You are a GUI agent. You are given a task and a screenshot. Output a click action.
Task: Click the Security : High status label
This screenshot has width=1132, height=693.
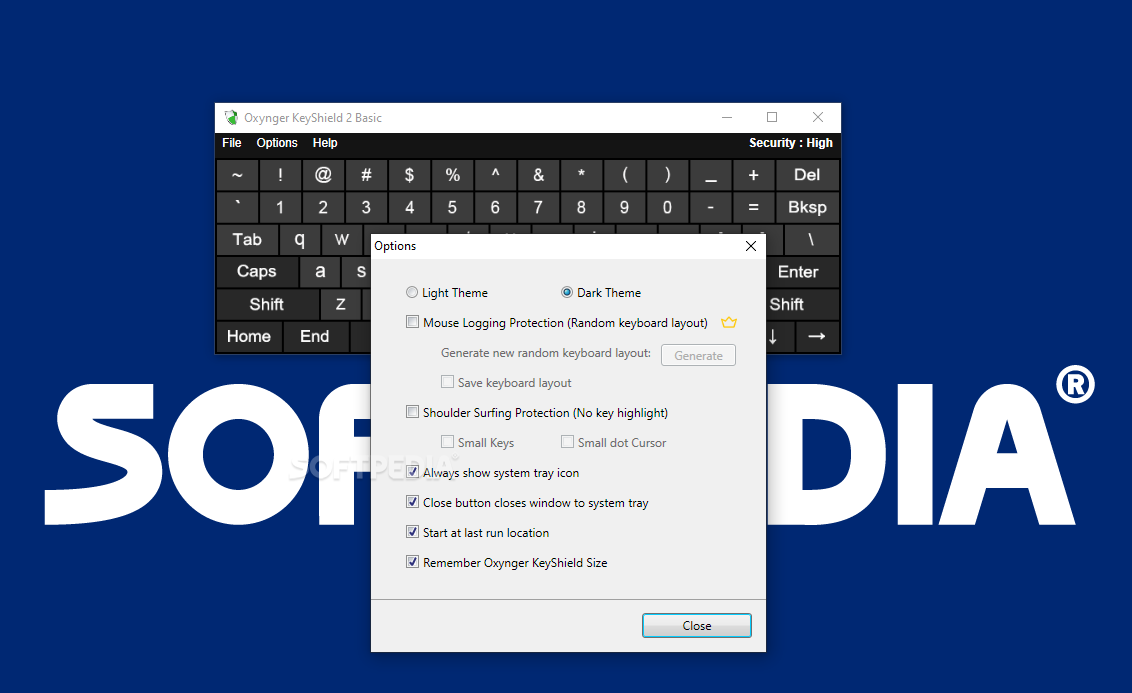[791, 143]
